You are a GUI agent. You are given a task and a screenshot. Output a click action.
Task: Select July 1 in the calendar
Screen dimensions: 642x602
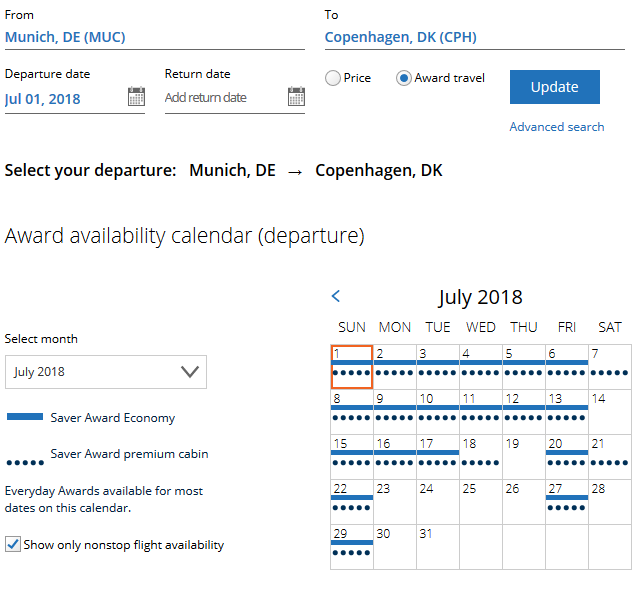pyautogui.click(x=351, y=366)
